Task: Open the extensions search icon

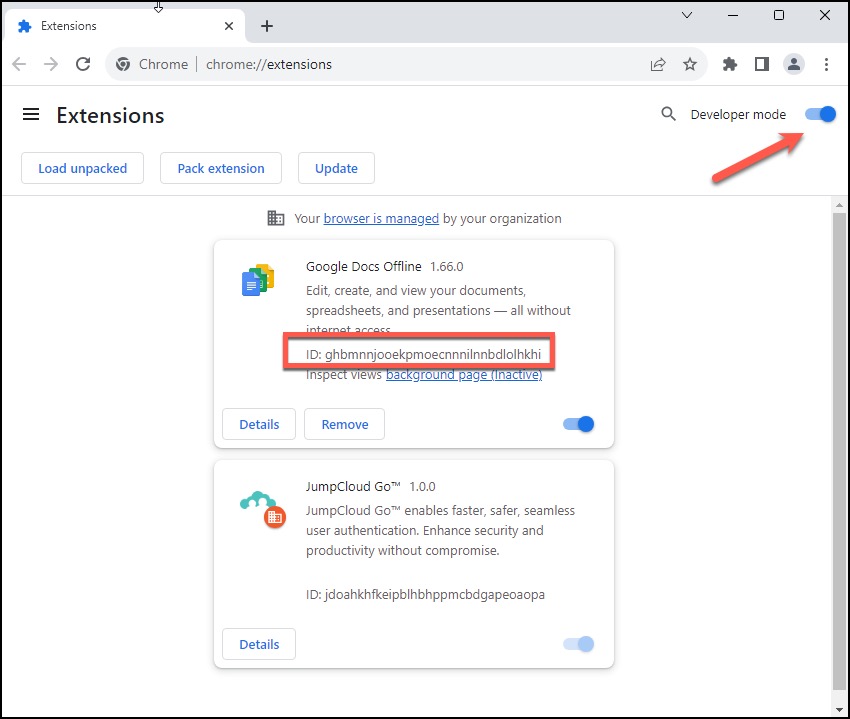Action: (668, 114)
